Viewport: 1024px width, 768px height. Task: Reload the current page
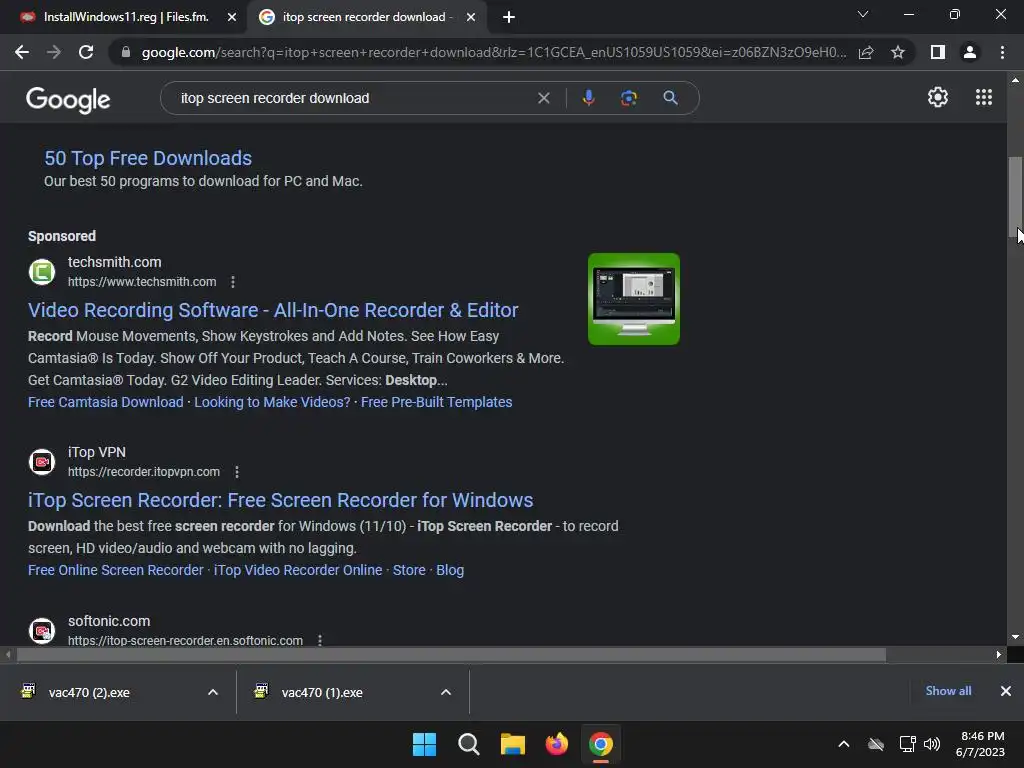point(86,52)
